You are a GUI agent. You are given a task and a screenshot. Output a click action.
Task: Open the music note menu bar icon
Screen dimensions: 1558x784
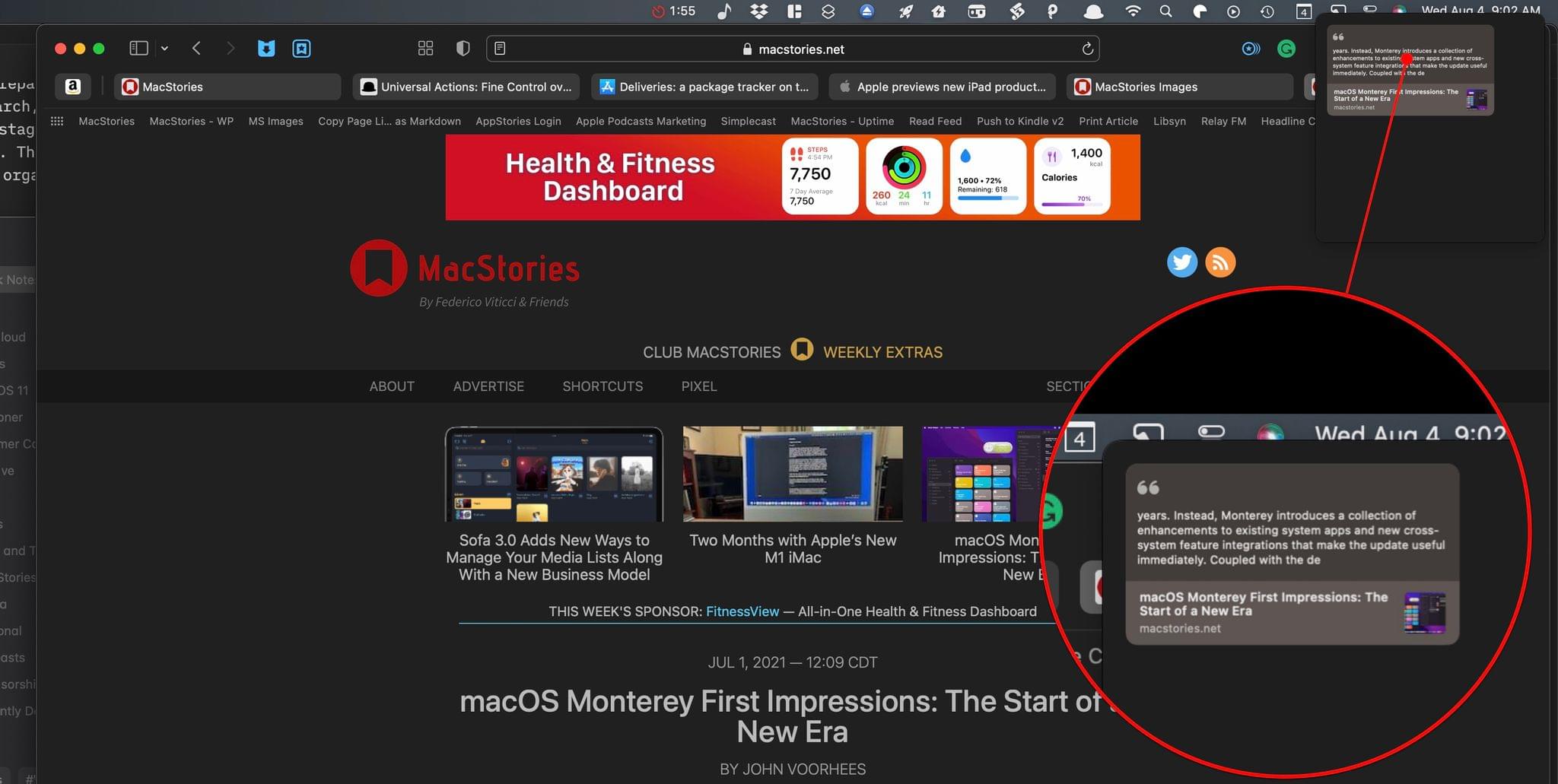click(x=724, y=11)
